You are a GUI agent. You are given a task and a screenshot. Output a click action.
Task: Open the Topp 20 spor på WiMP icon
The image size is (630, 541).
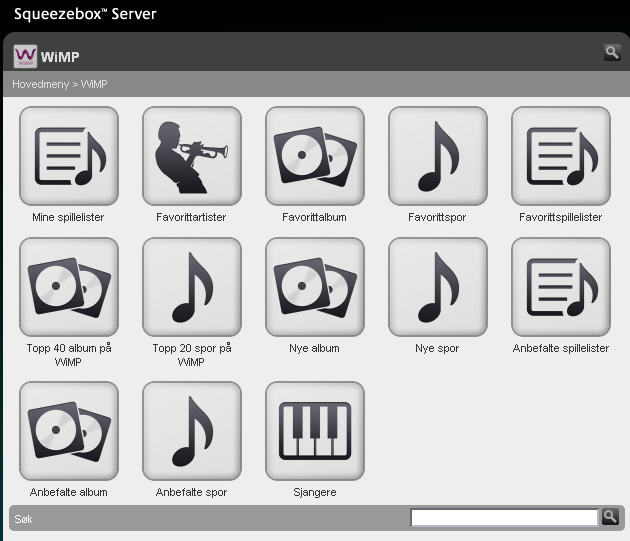click(192, 287)
